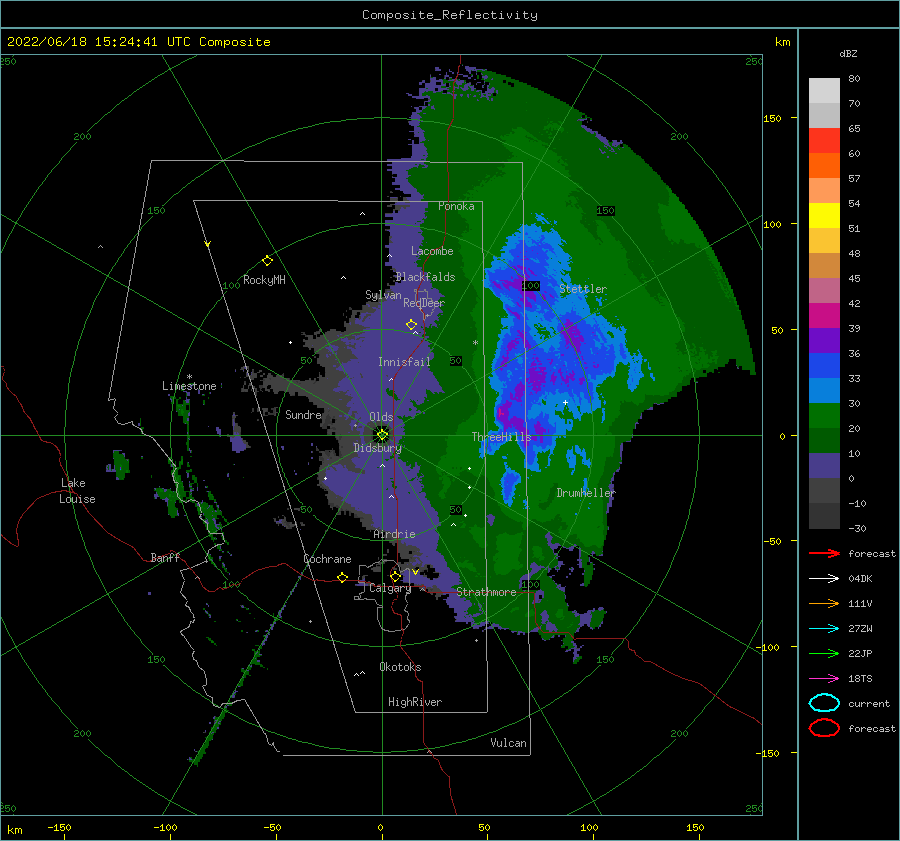Click the Strathmore label
The width and height of the screenshot is (900, 841).
[x=487, y=591]
